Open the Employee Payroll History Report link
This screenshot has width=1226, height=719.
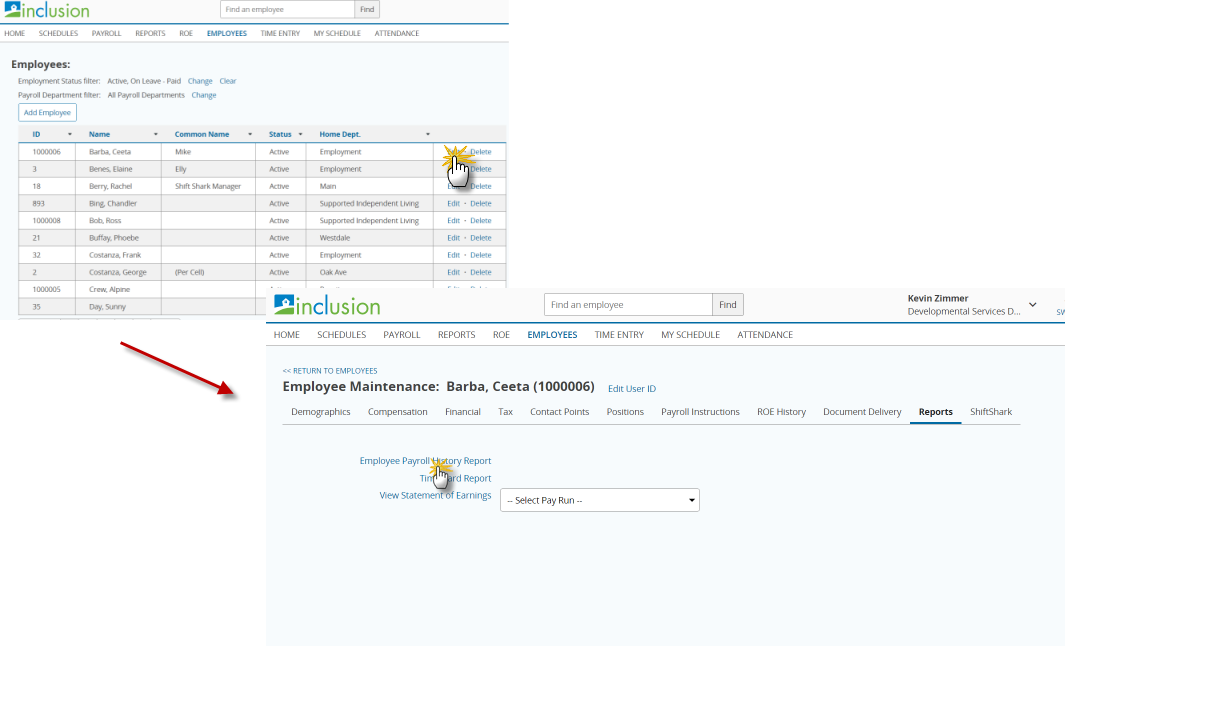[425, 461]
